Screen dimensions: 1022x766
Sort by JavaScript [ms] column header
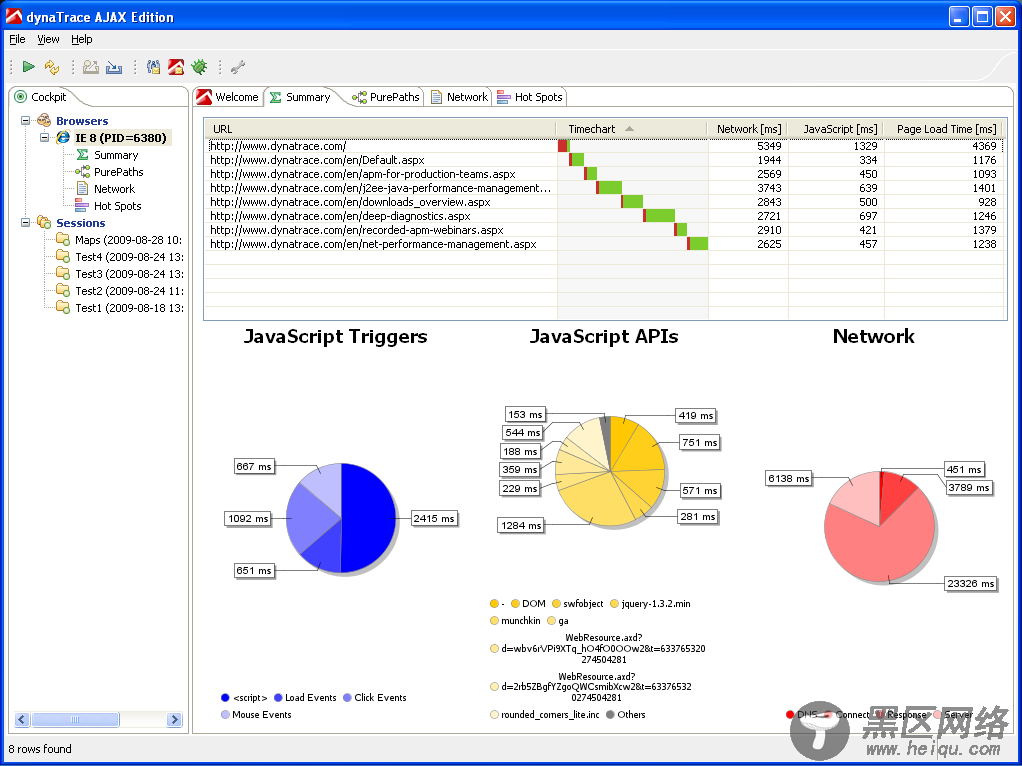click(x=836, y=129)
